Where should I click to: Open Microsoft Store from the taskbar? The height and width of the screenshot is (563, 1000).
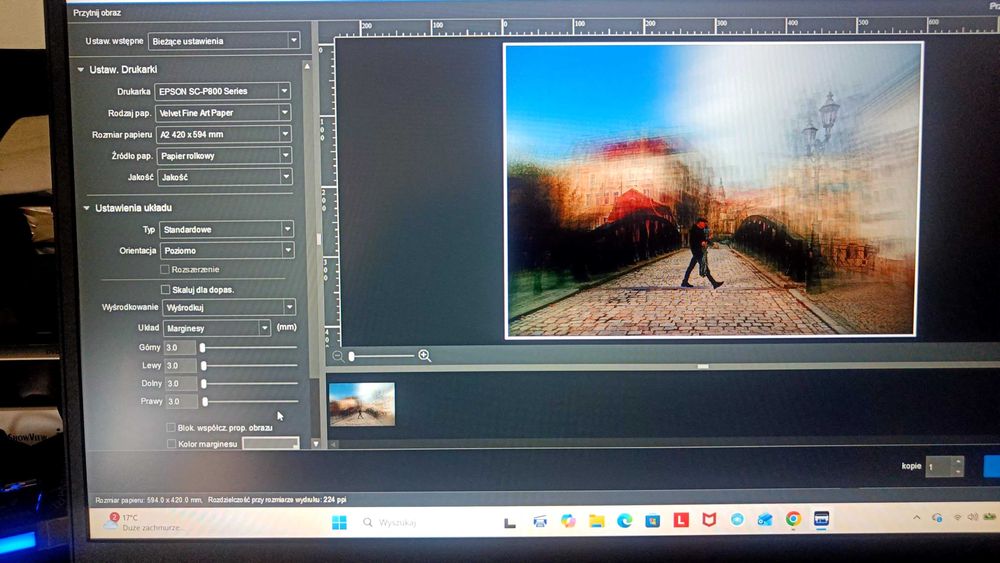tap(652, 521)
